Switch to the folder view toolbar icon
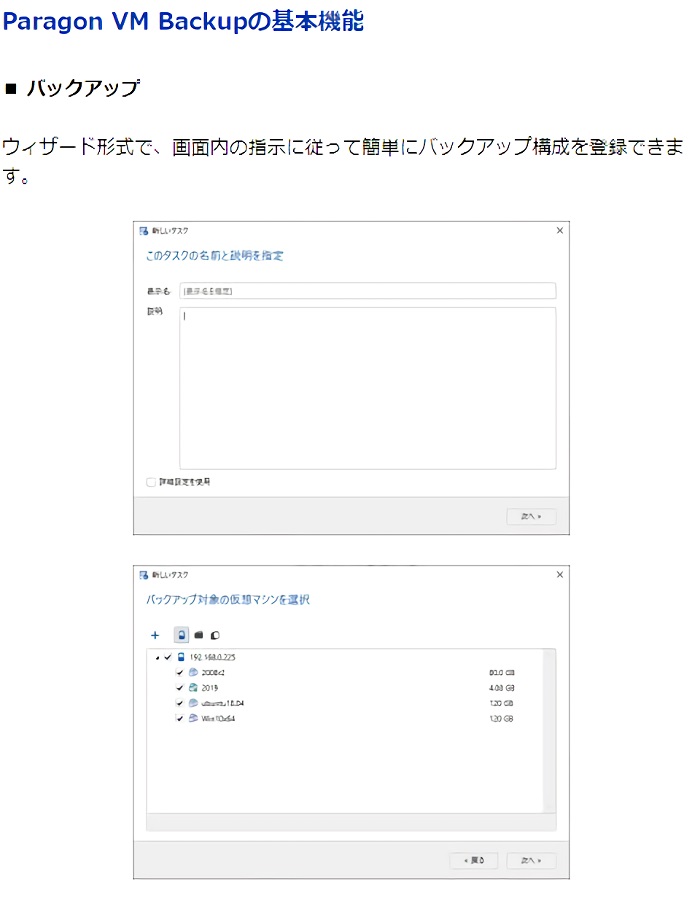 (x=199, y=635)
